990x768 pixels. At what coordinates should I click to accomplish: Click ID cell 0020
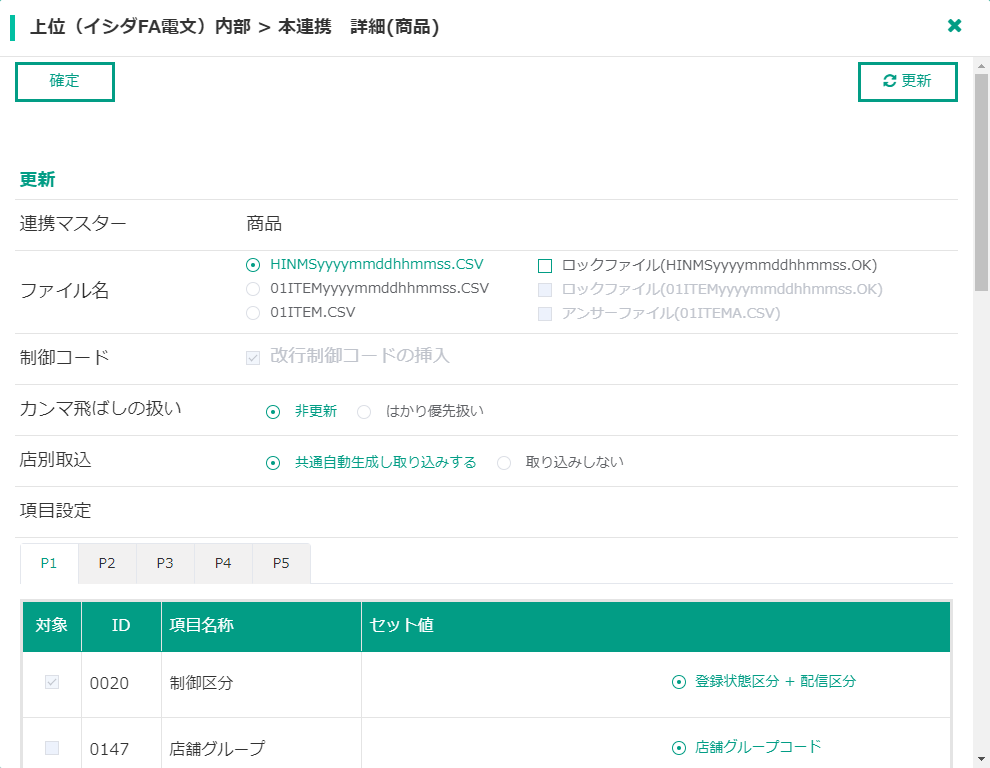[121, 683]
